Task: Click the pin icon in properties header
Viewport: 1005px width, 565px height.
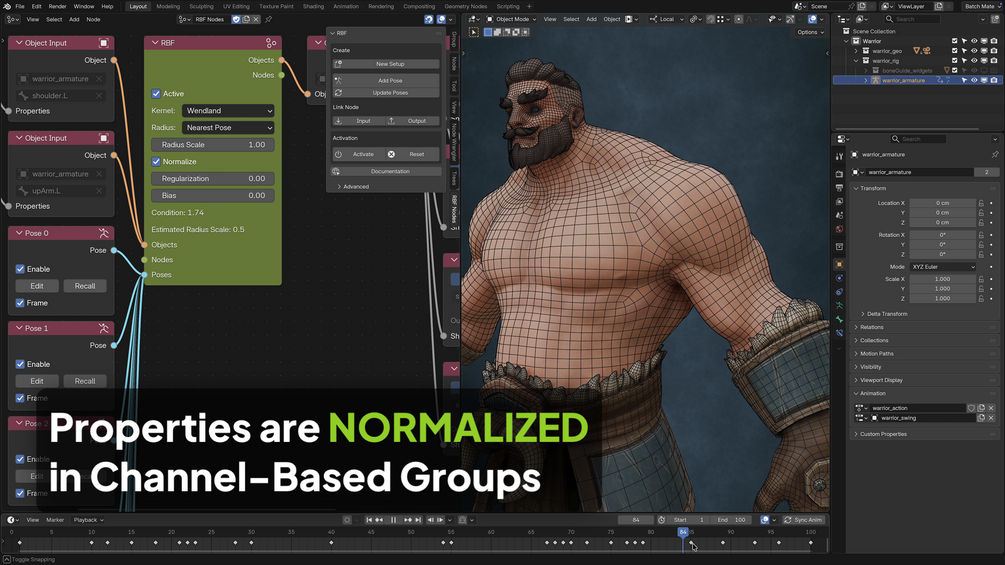Action: [x=995, y=154]
